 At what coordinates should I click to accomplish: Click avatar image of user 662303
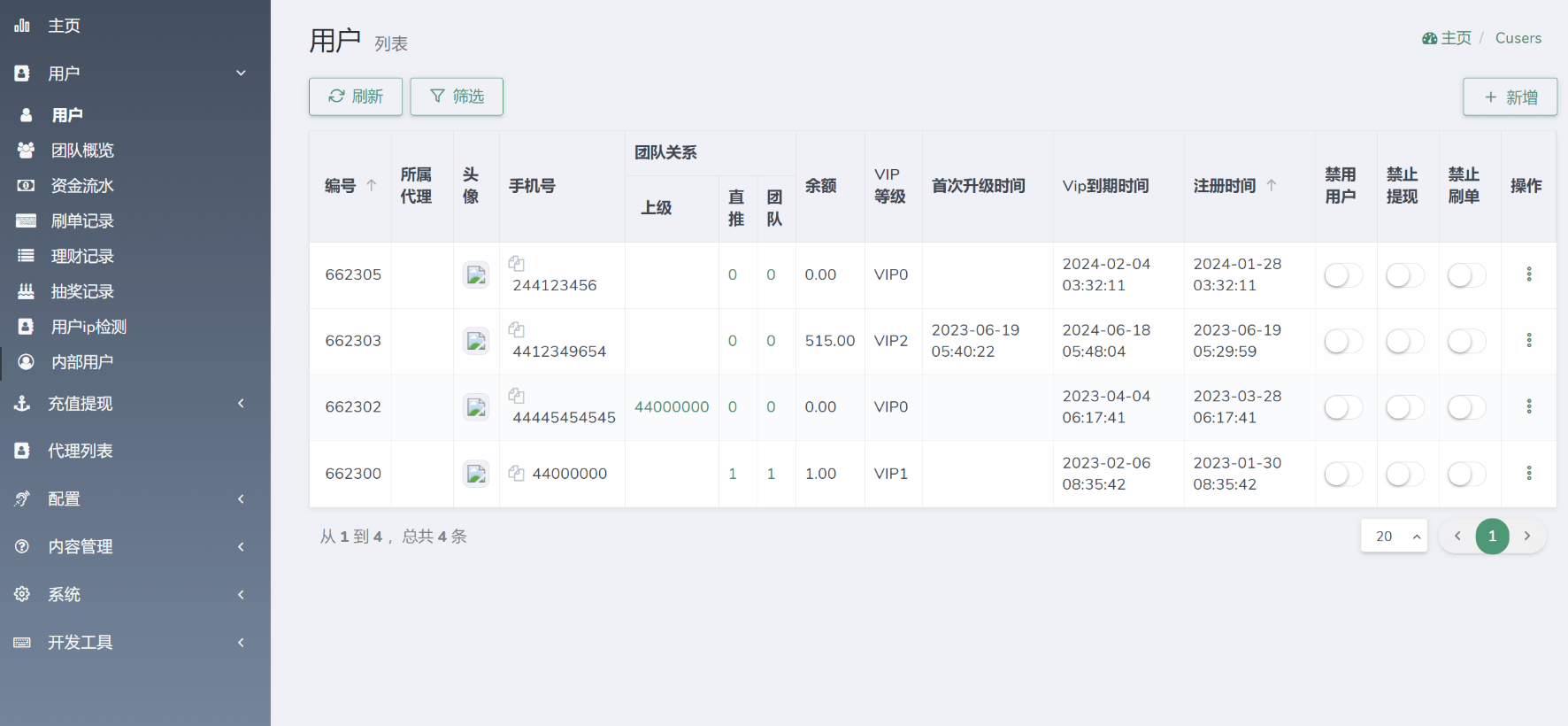point(476,341)
